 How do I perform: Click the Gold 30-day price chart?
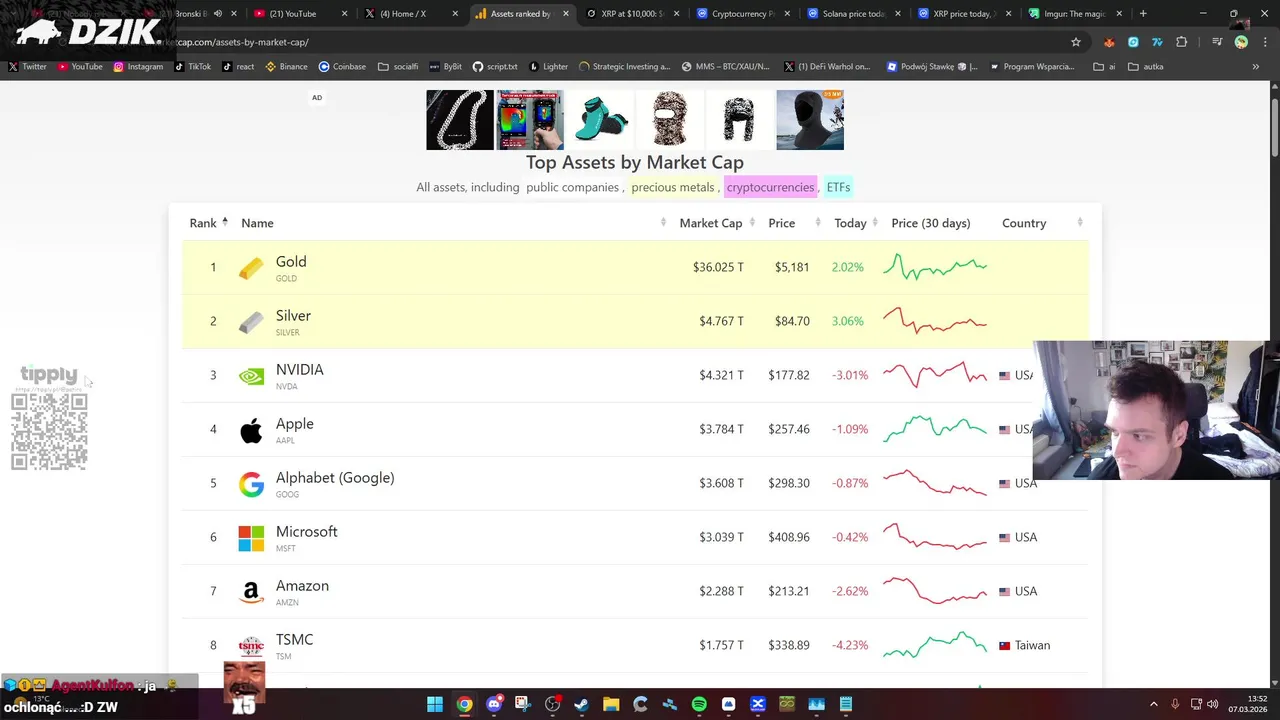[935, 267]
